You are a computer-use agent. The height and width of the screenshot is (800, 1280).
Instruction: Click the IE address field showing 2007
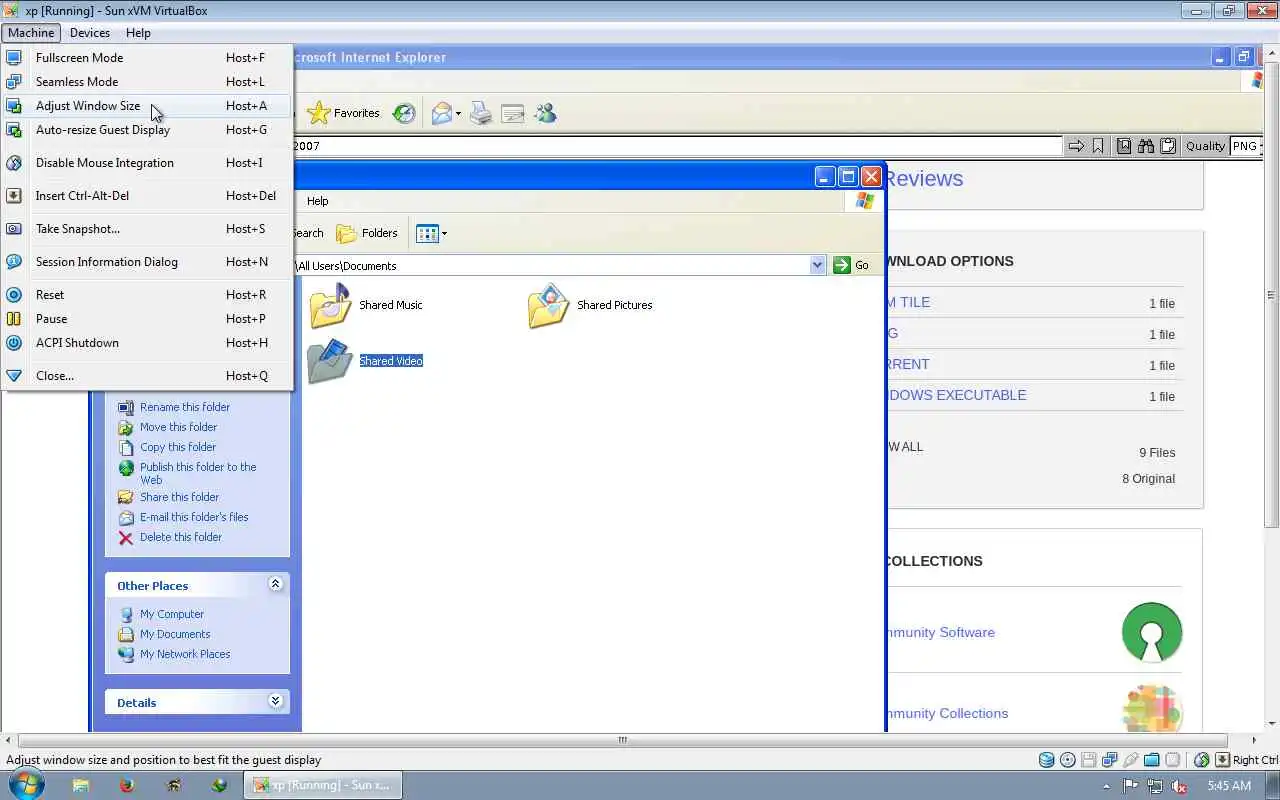676,146
